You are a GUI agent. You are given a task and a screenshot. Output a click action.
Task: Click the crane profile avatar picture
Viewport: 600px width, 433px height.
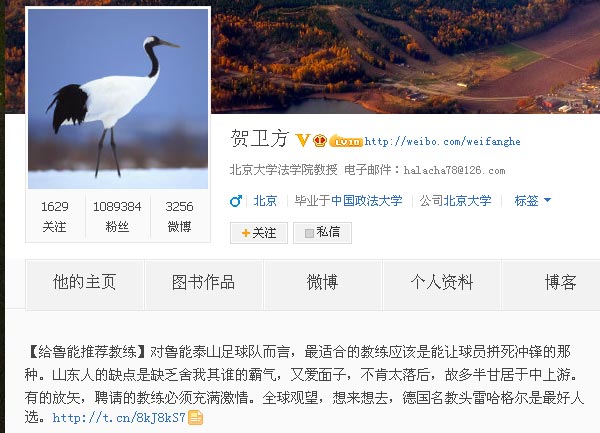pos(118,99)
